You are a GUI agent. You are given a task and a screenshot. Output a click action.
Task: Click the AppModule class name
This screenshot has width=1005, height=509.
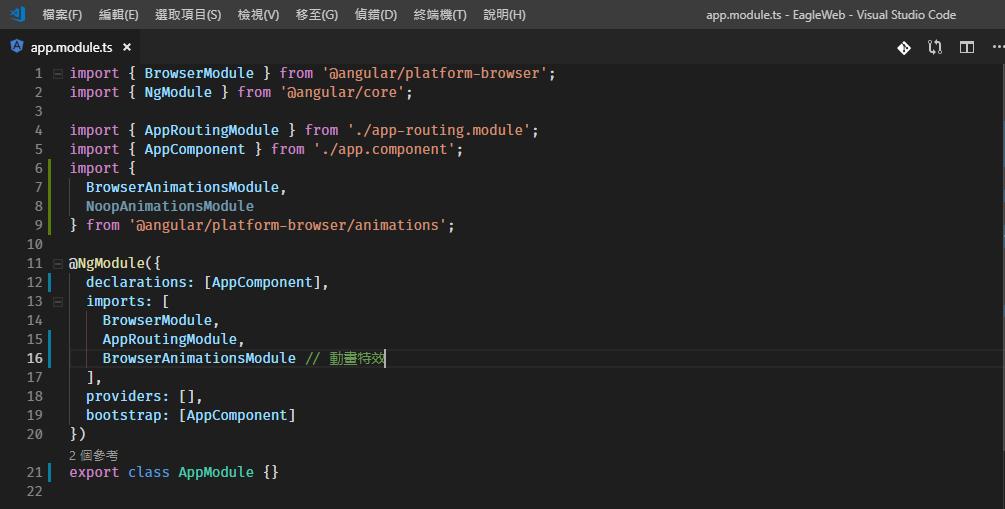tap(216, 472)
